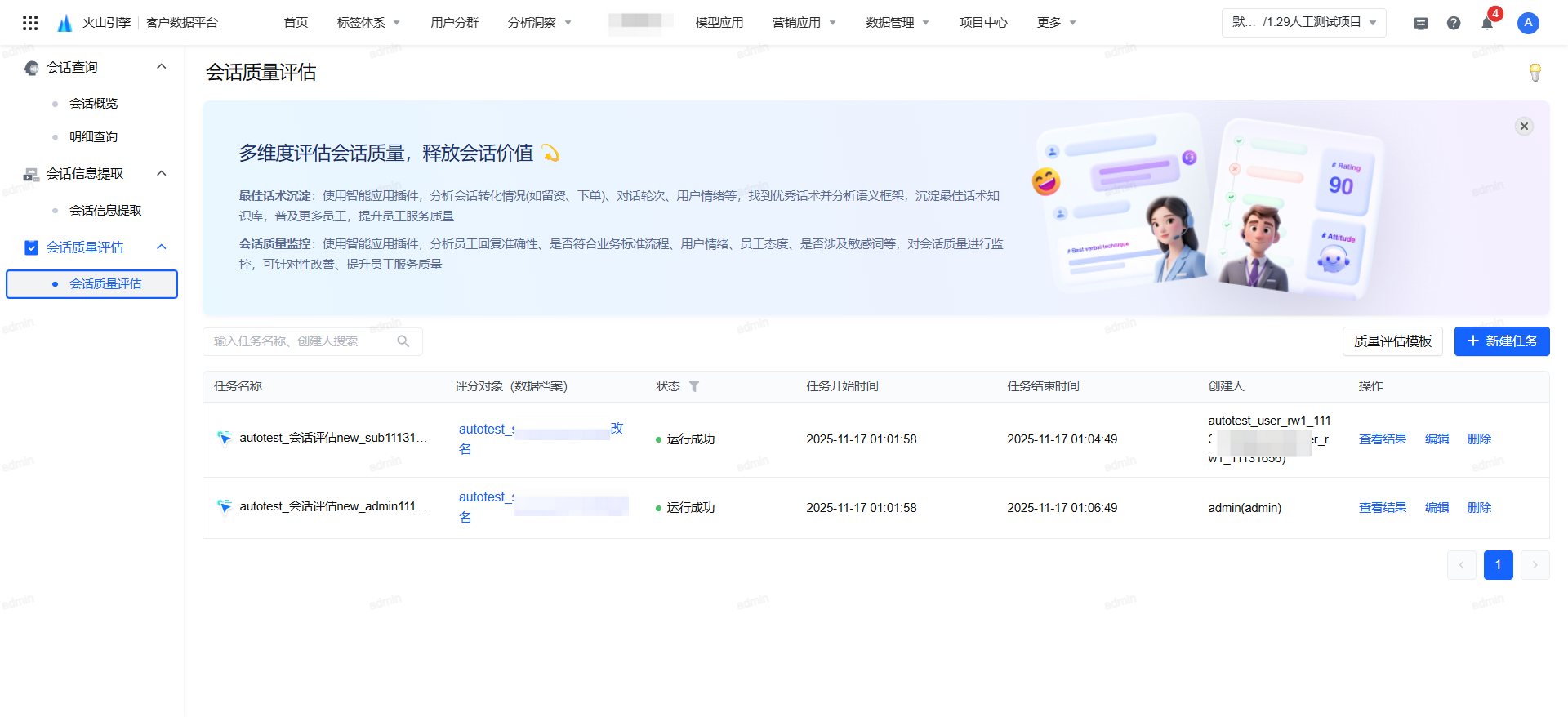1568x717 pixels.
Task: Open the project selector dropdown
Action: [x=1303, y=22]
